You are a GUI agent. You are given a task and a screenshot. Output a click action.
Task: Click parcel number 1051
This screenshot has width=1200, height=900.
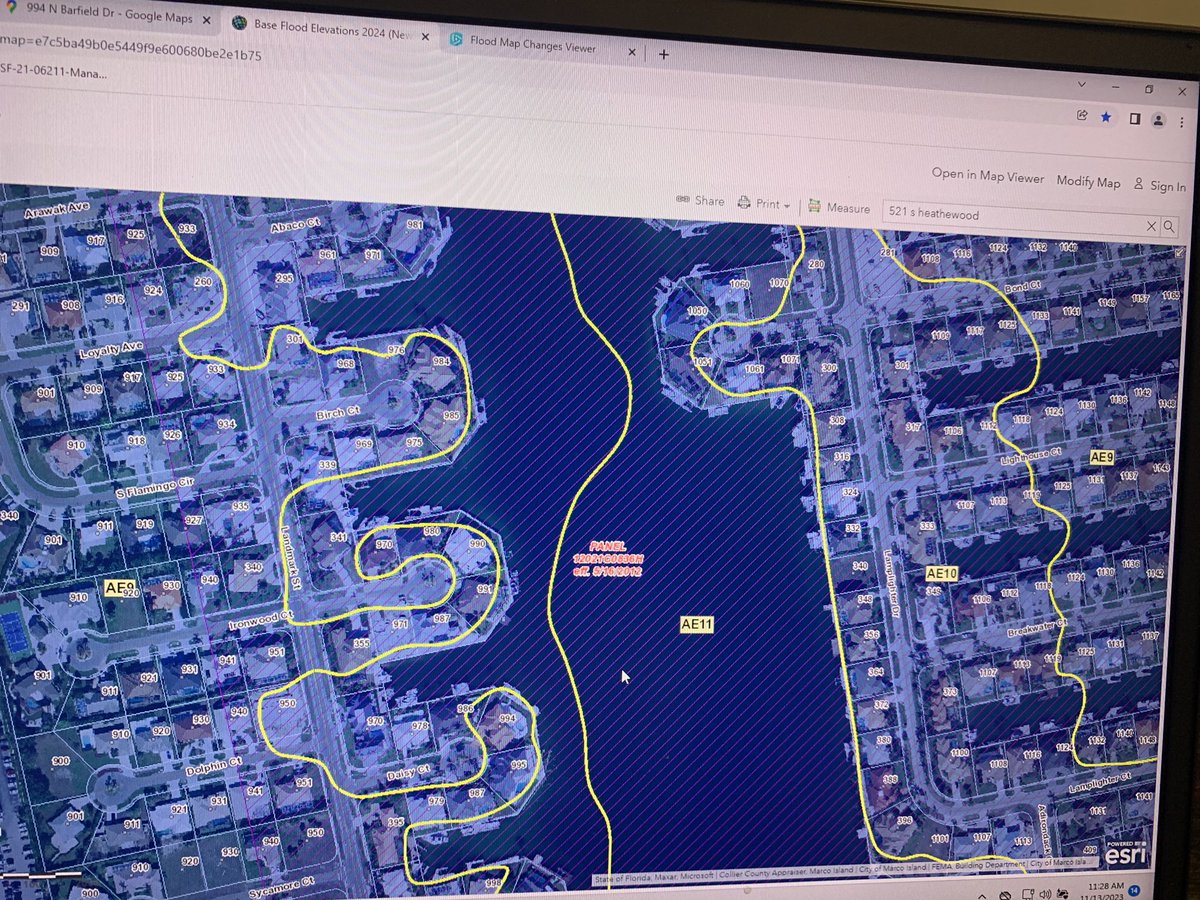point(701,362)
